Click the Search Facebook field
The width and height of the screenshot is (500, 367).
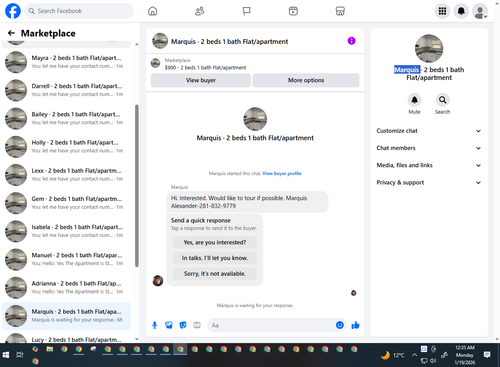tap(79, 11)
